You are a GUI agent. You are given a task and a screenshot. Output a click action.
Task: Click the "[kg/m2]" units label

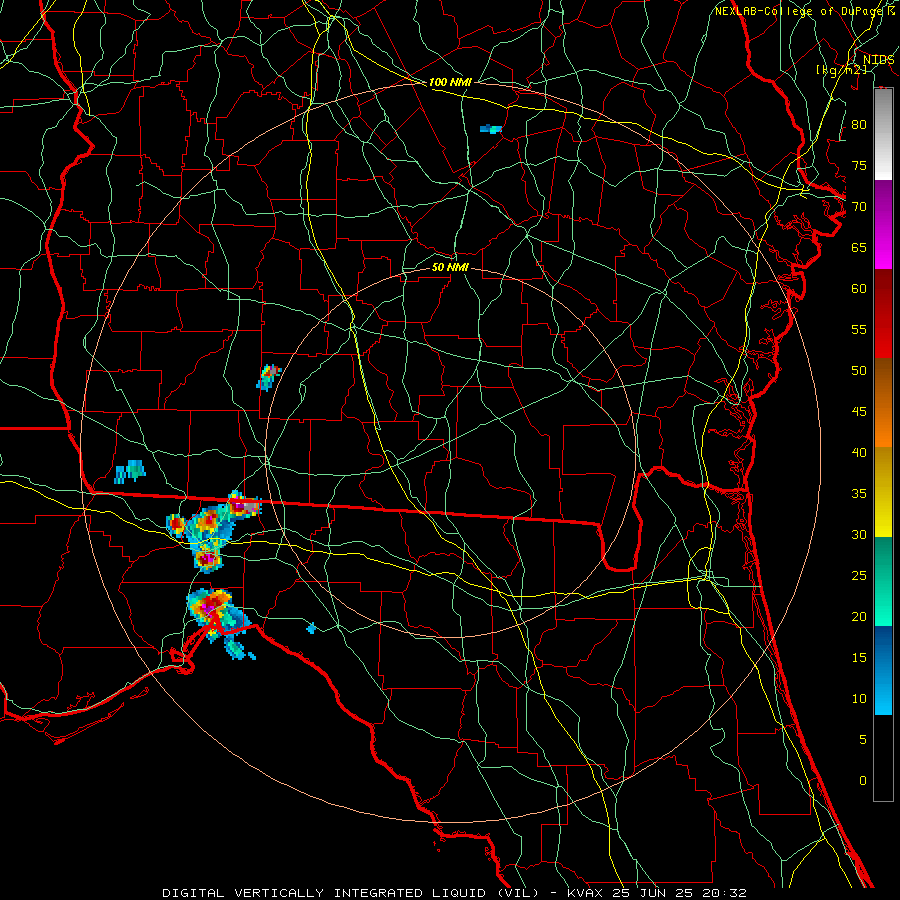[x=841, y=70]
